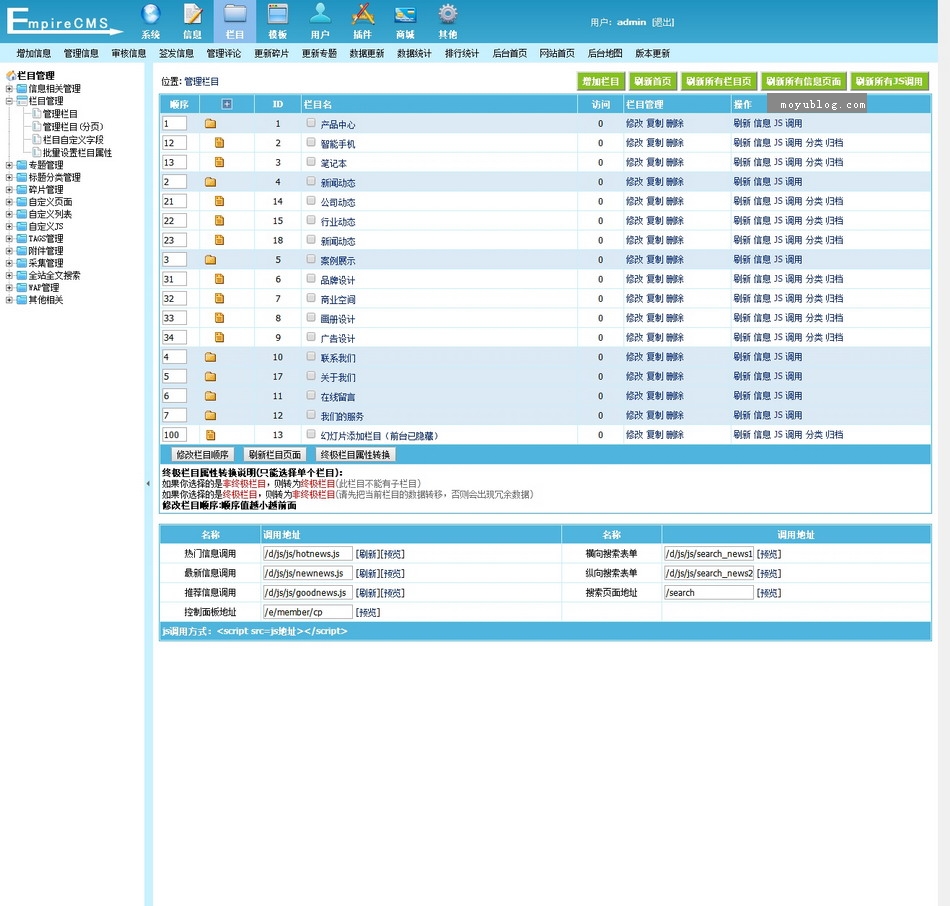Focus the /d/js/js/hotnews.js address field
950x906 pixels.
click(x=308, y=554)
